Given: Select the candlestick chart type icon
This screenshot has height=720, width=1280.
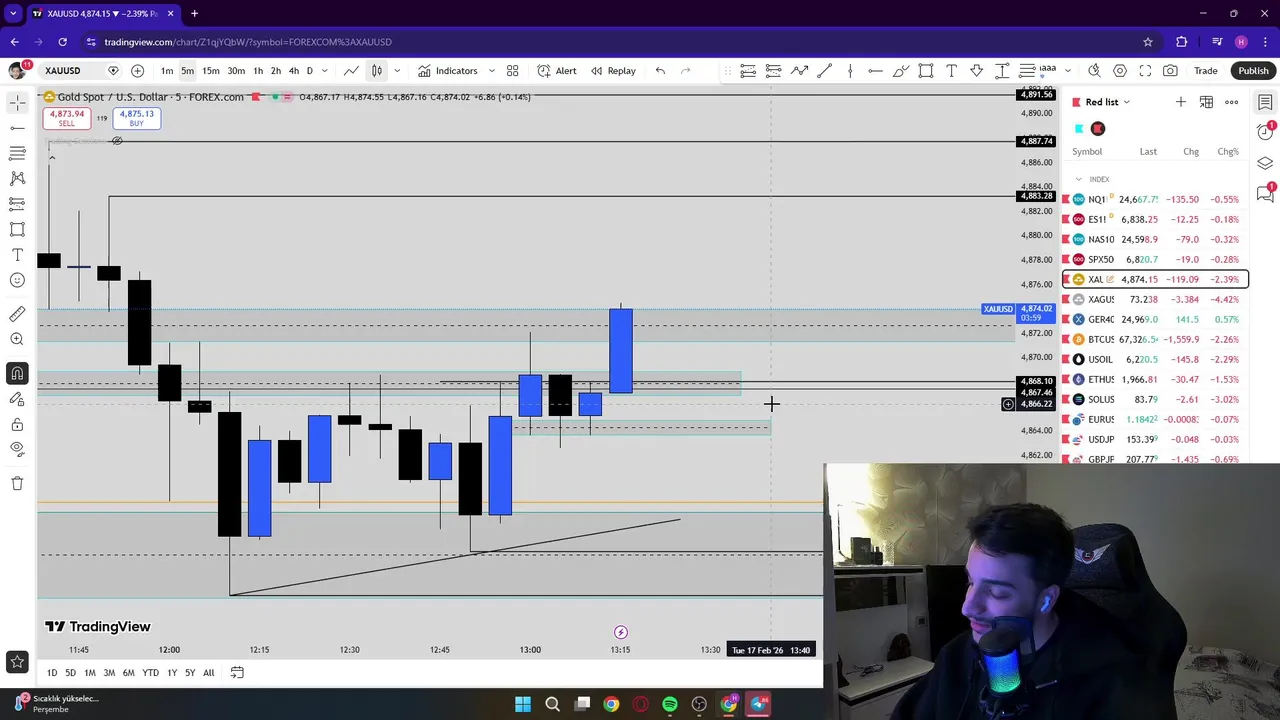Looking at the screenshot, I should 377,71.
